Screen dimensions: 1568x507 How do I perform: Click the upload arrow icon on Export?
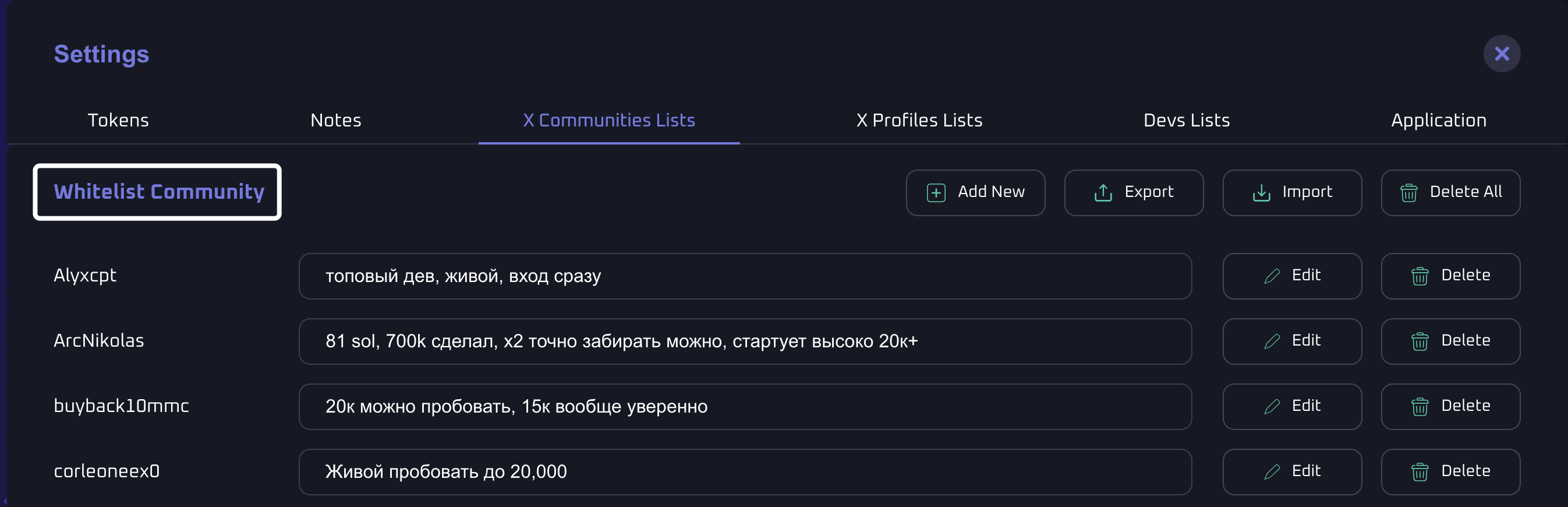tap(1102, 192)
